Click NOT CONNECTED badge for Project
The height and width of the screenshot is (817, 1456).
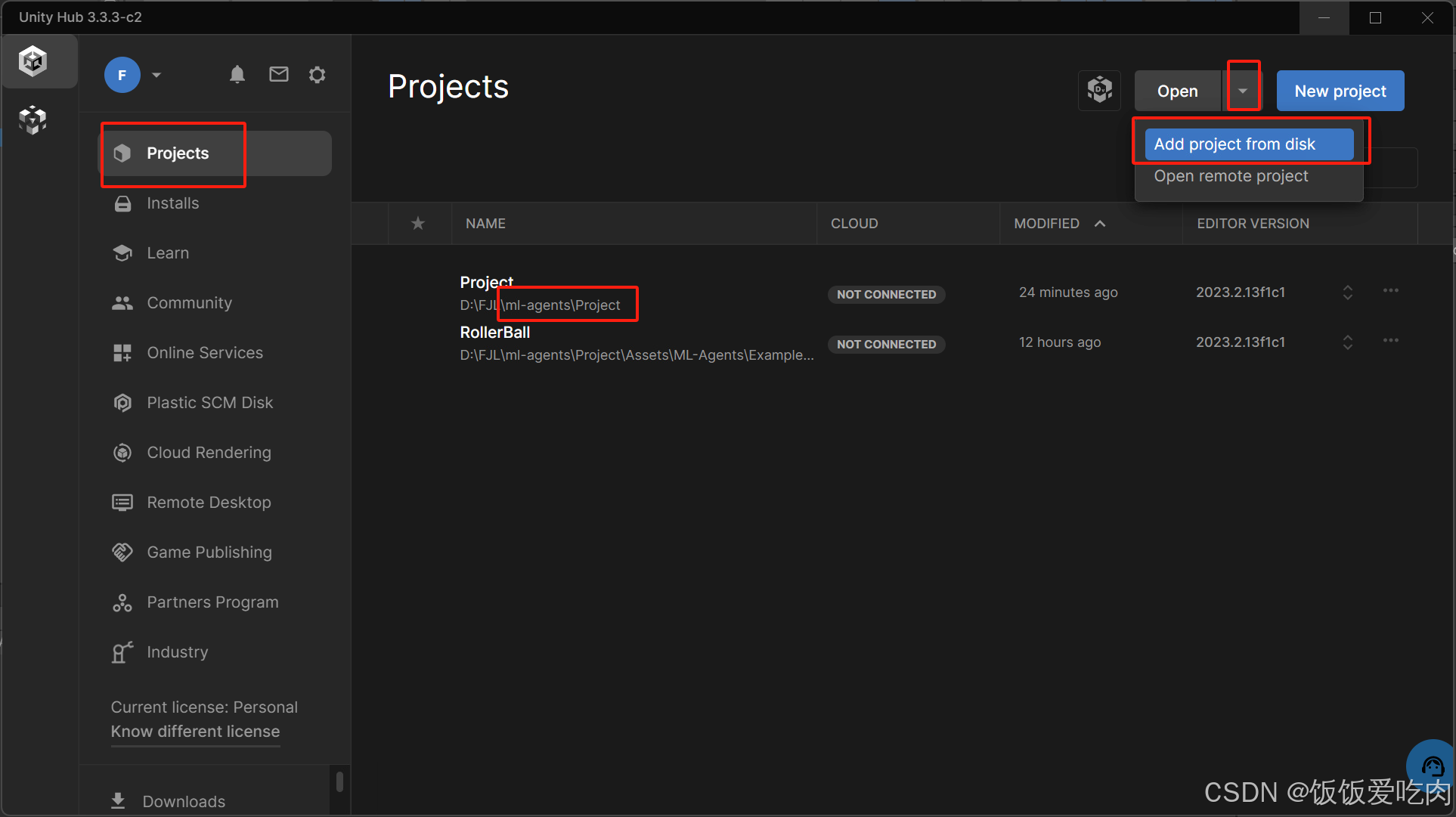(886, 295)
